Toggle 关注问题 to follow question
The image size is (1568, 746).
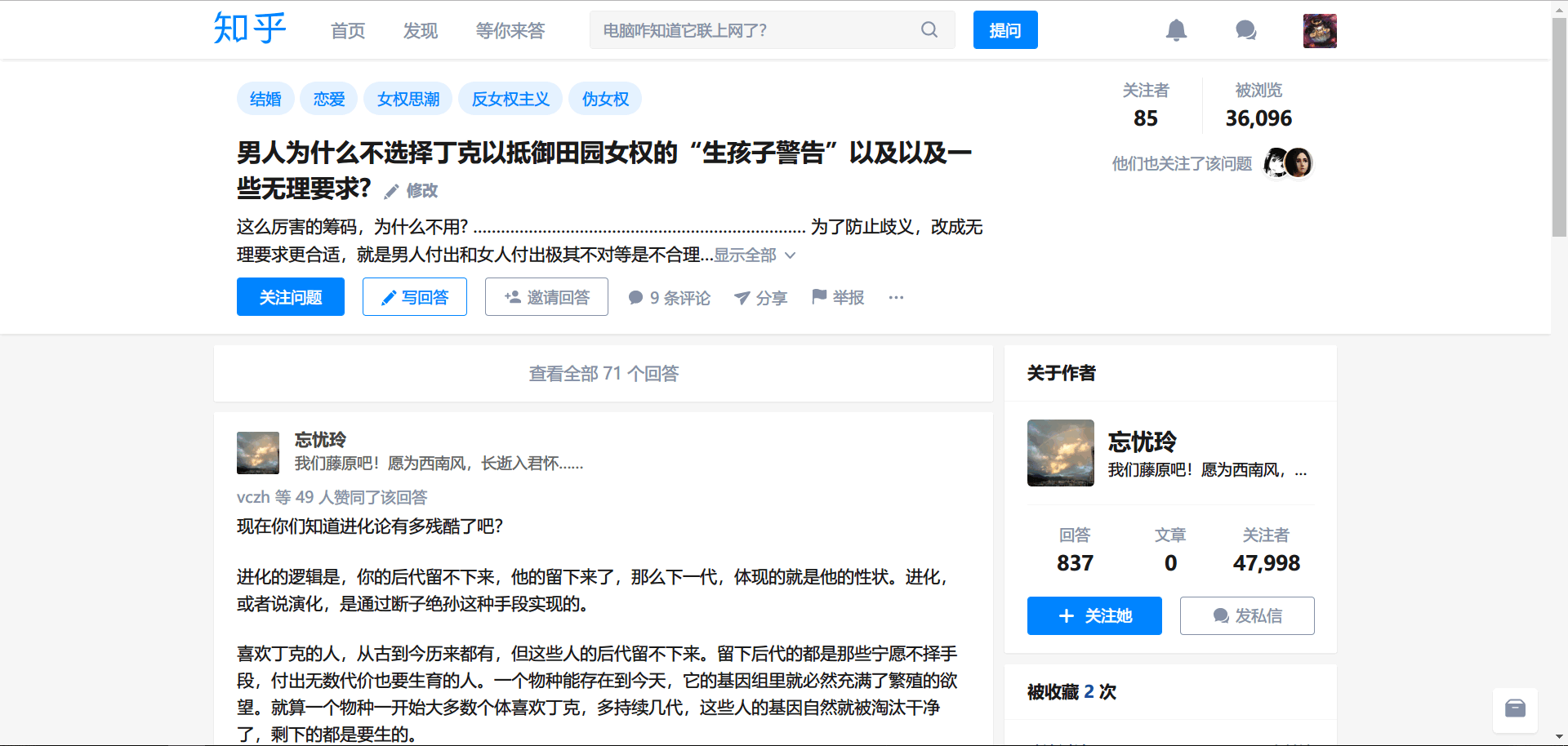click(291, 297)
